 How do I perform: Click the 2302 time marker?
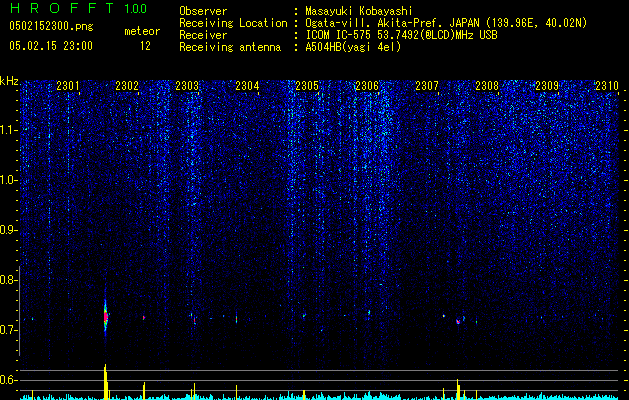tap(127, 85)
